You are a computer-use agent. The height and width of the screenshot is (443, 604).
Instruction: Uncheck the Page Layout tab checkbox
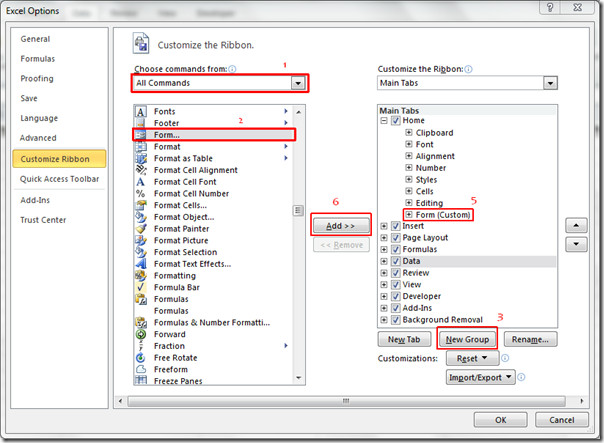396,238
